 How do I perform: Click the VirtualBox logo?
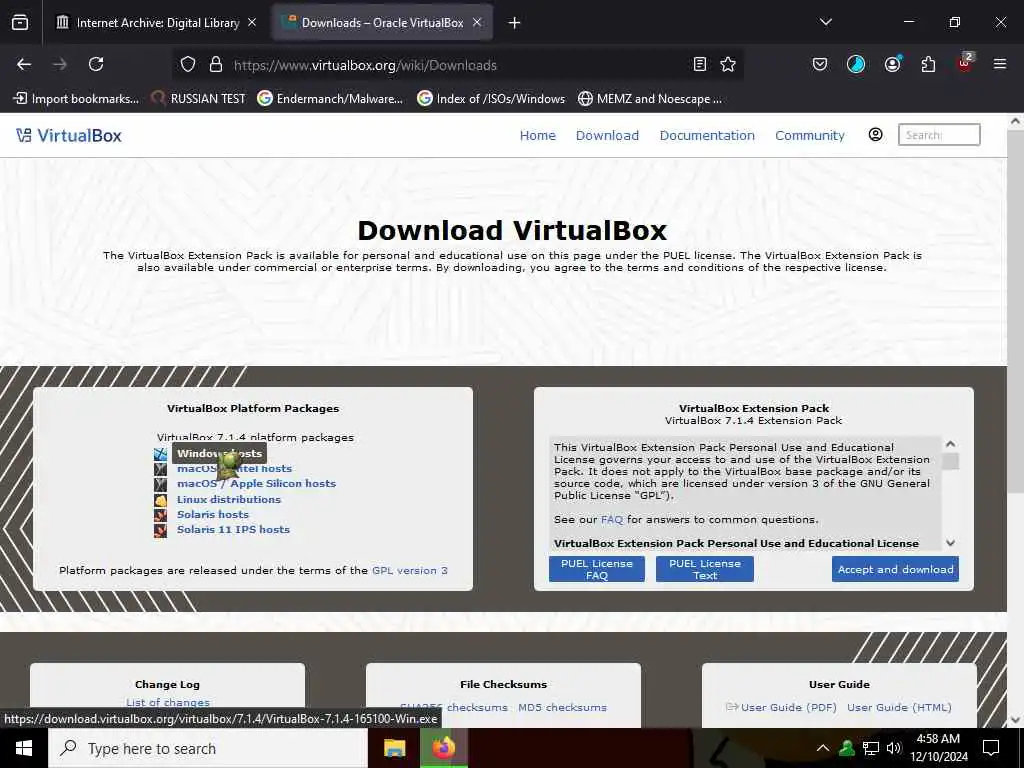tap(69, 135)
